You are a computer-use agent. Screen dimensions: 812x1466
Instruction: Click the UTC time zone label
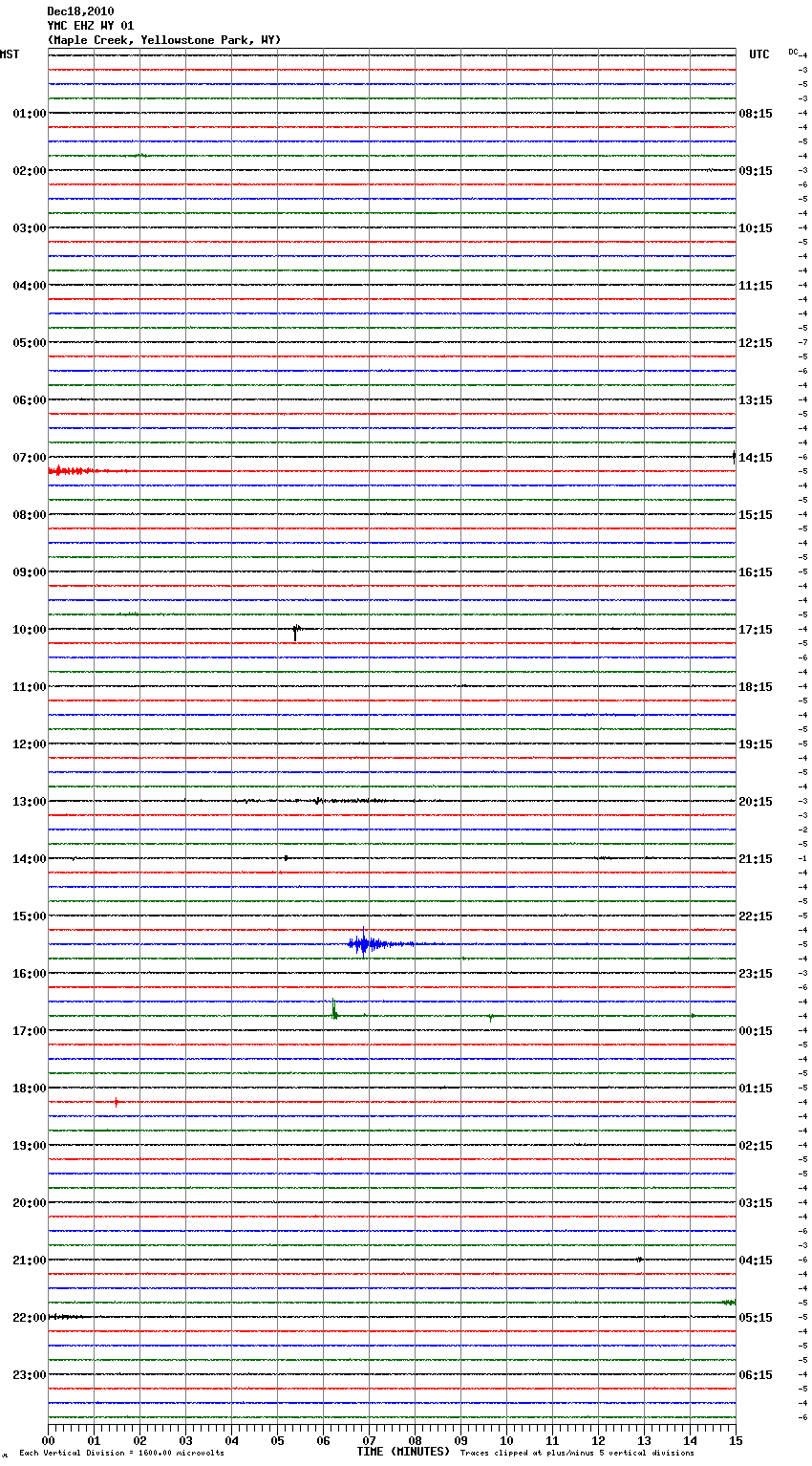click(759, 54)
